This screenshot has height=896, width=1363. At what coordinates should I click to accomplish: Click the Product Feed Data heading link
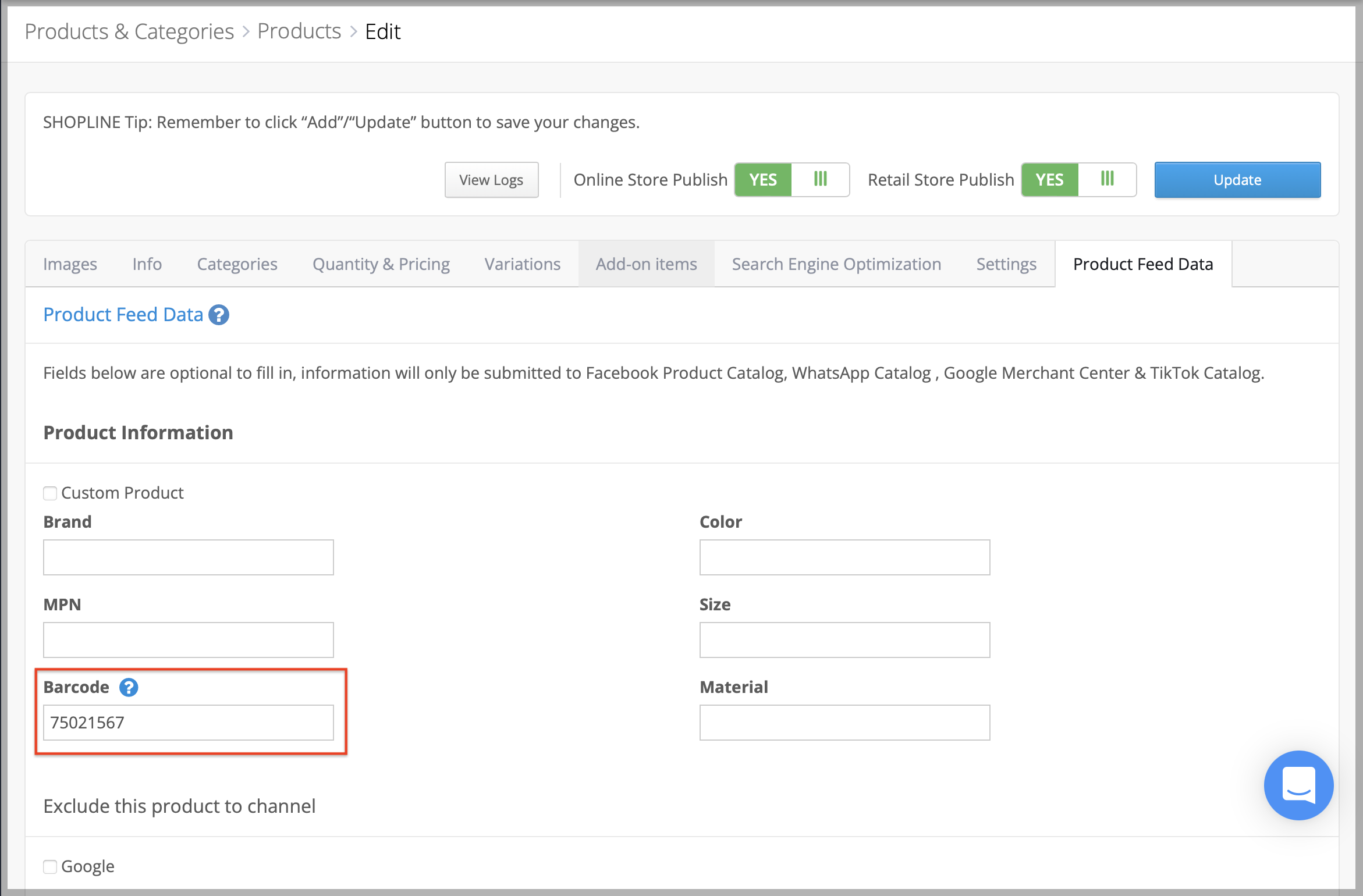(x=123, y=315)
